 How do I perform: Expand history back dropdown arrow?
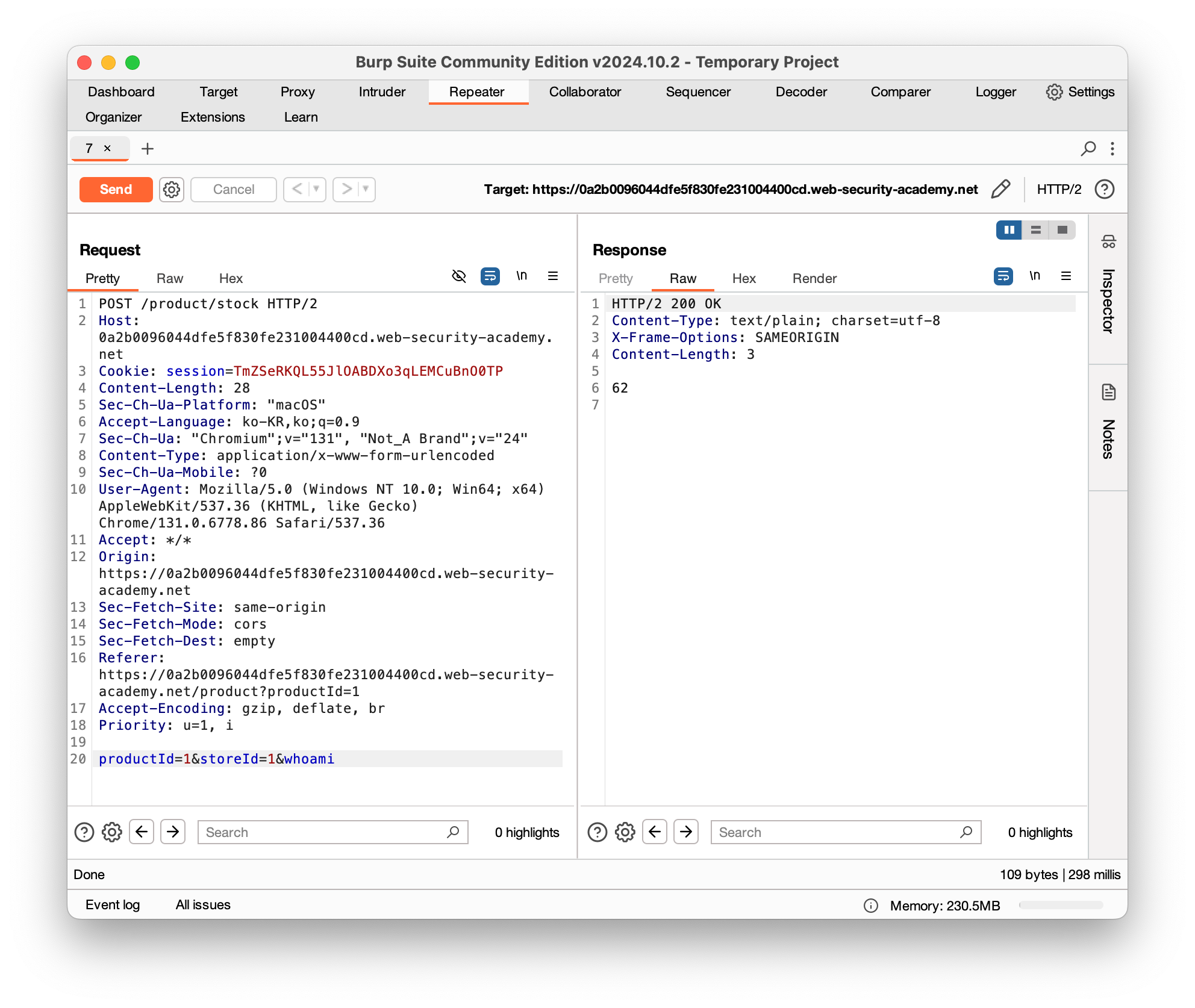pyautogui.click(x=316, y=190)
